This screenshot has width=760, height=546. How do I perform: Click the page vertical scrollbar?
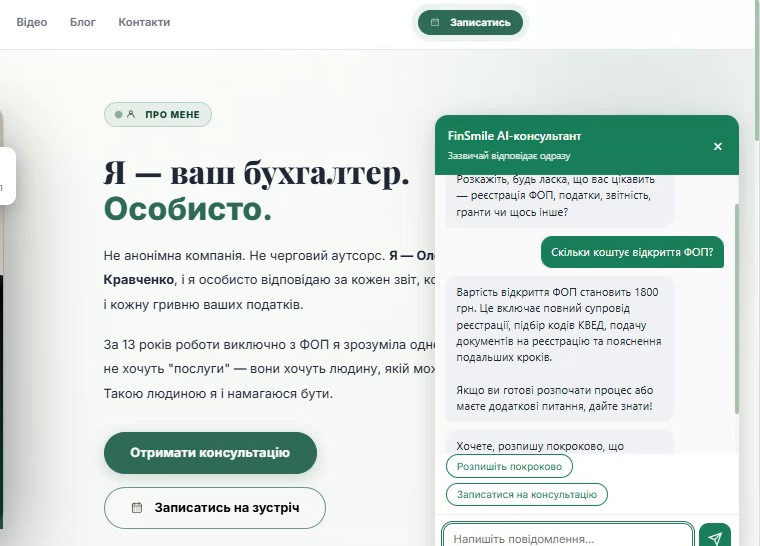(757, 68)
